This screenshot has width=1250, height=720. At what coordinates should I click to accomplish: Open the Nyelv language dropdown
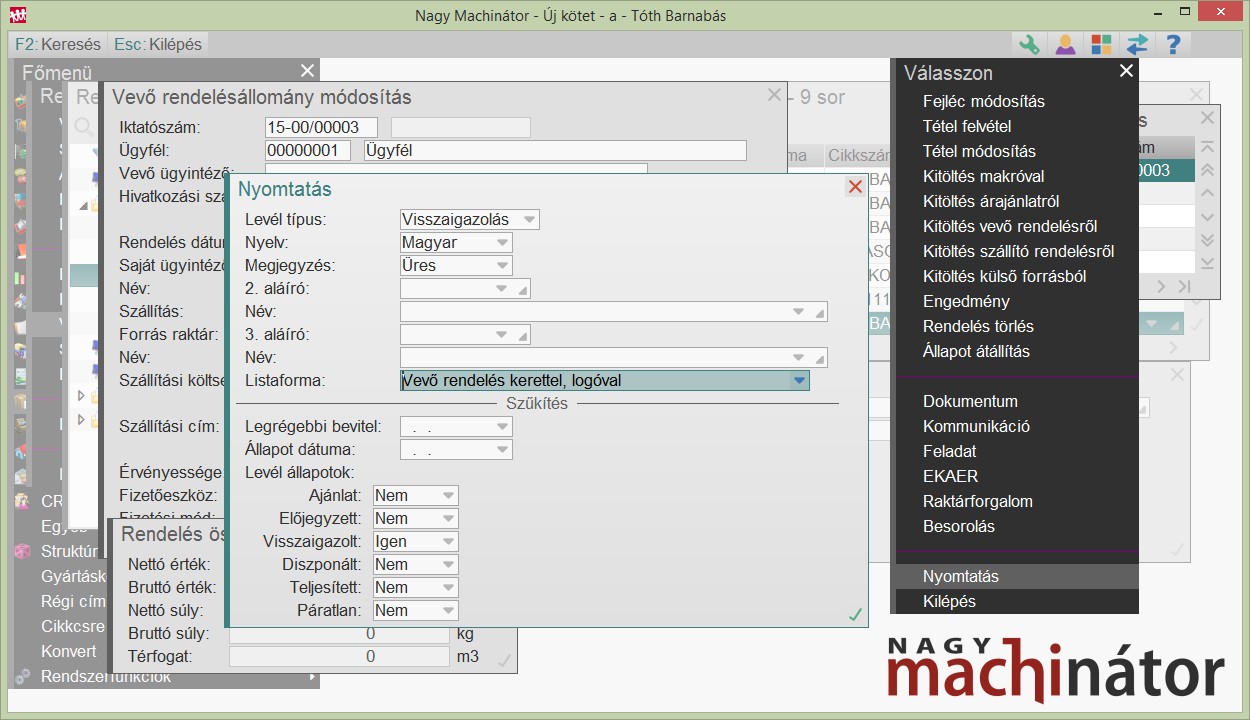pyautogui.click(x=456, y=242)
